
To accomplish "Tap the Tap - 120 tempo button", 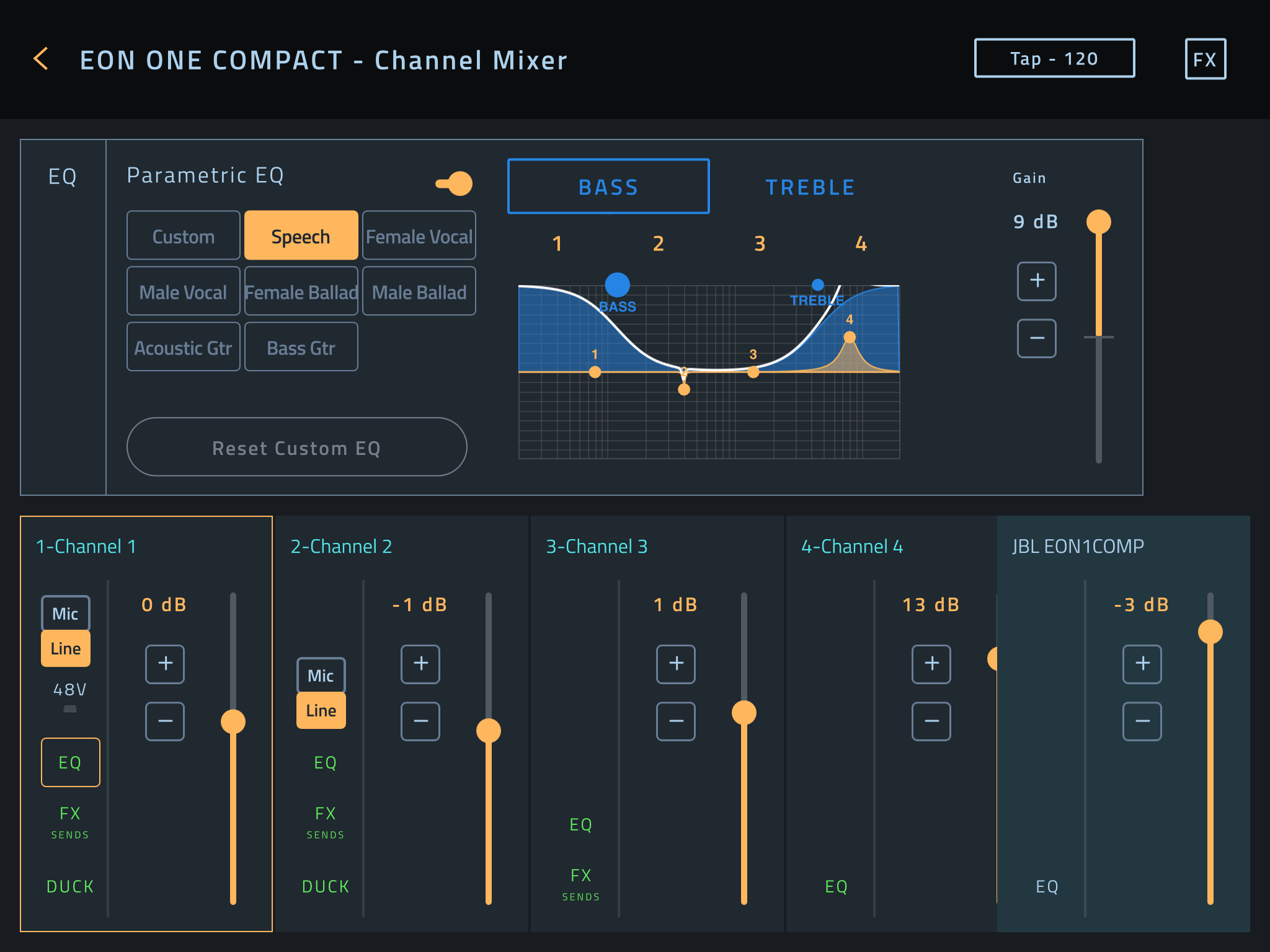I will 1054,59.
